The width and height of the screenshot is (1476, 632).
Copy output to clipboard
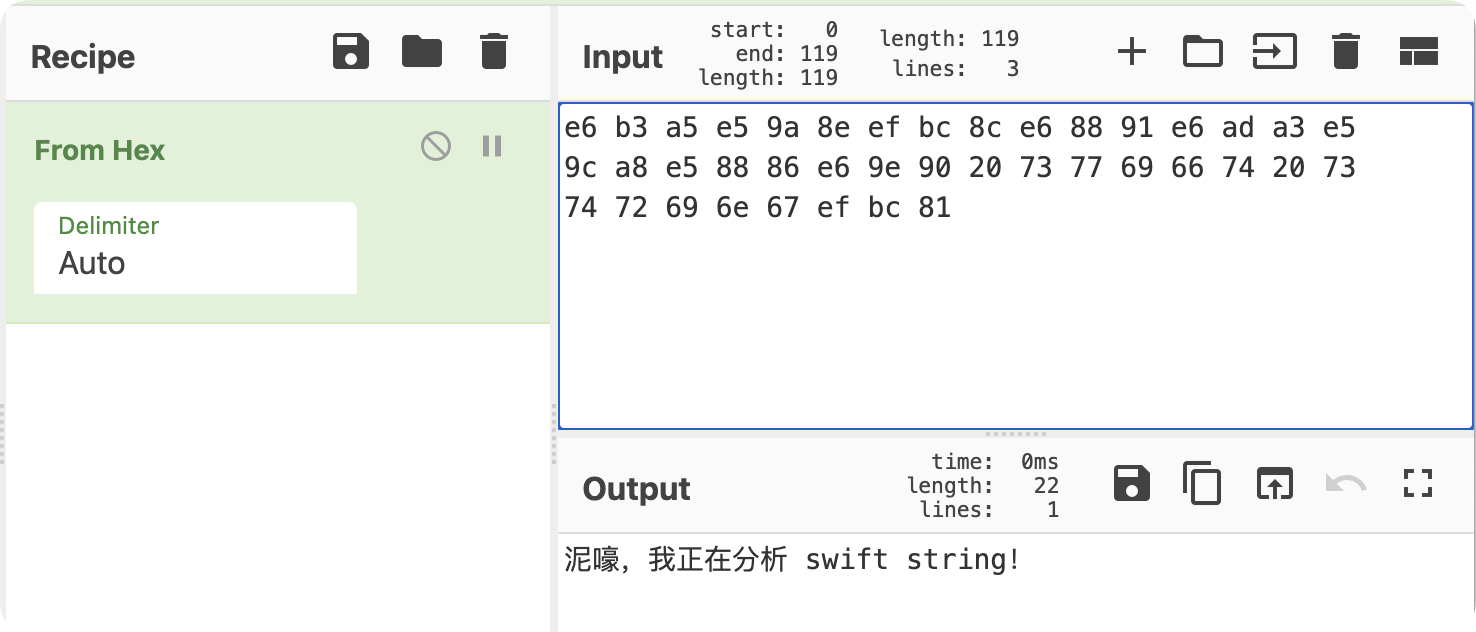pos(1201,485)
